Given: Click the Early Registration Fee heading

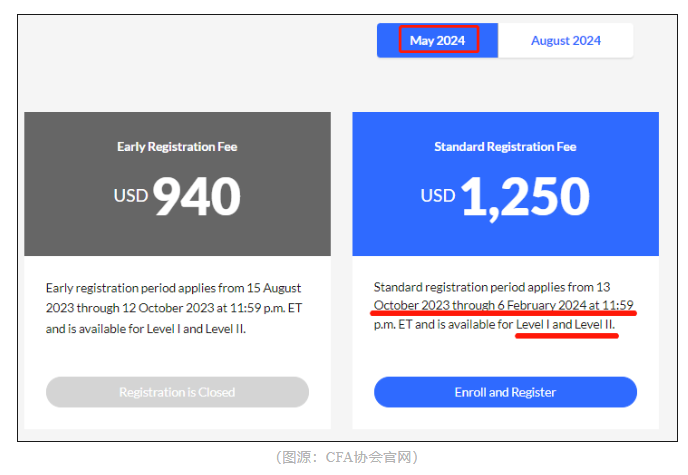Looking at the screenshot, I should tap(177, 147).
